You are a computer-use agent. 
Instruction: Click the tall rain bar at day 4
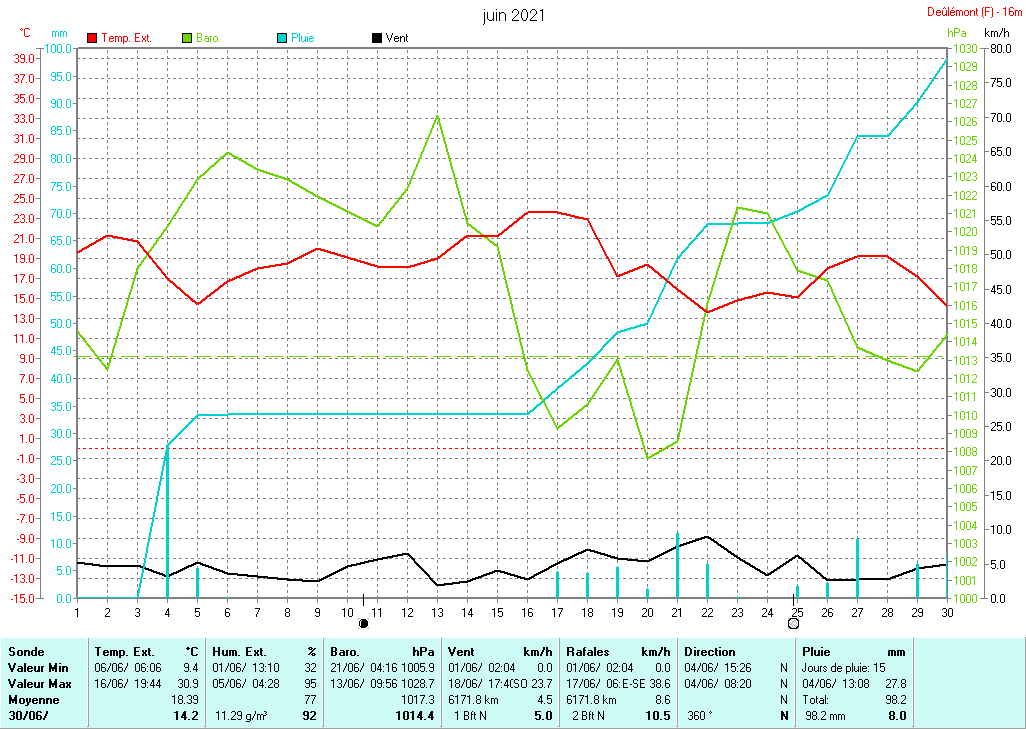pyautogui.click(x=167, y=520)
